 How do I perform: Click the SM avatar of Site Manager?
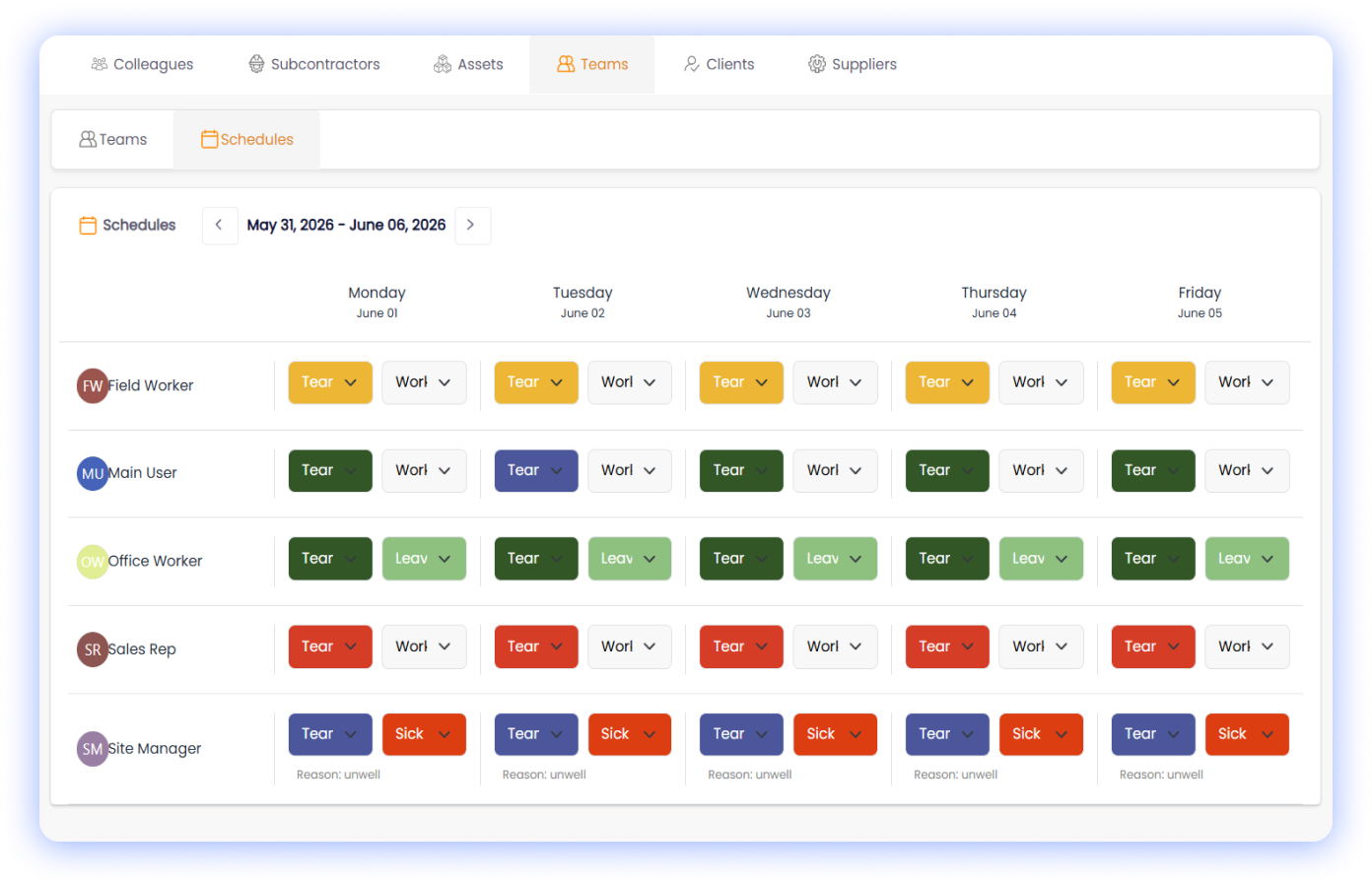click(93, 749)
